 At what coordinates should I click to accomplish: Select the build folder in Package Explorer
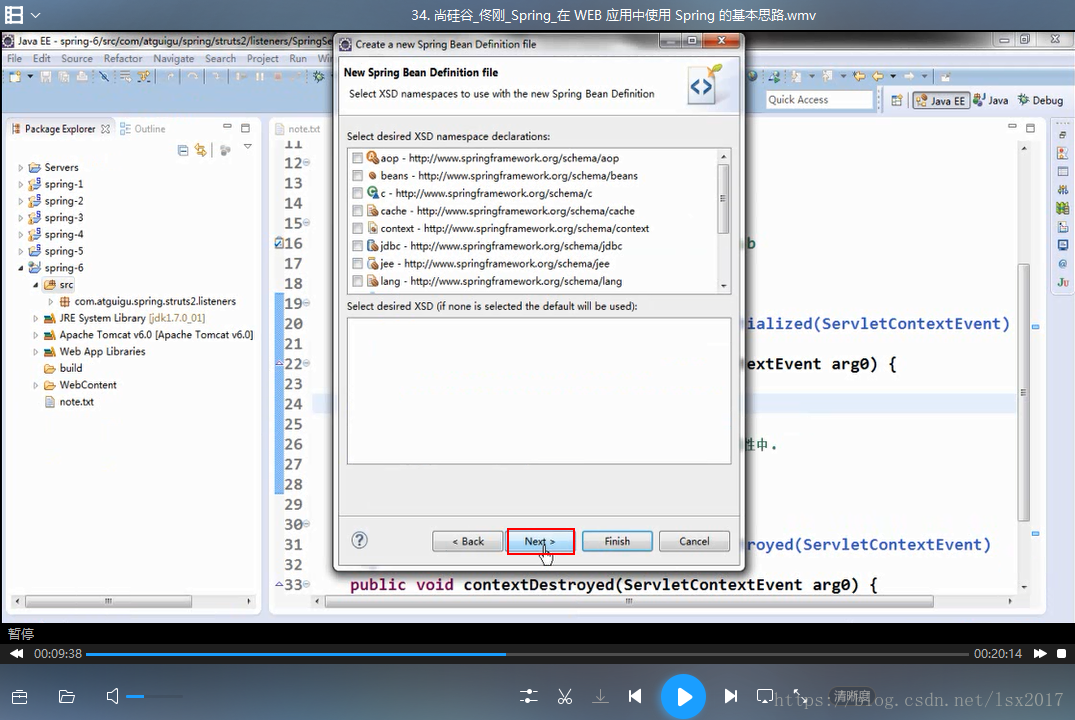[x=71, y=368]
